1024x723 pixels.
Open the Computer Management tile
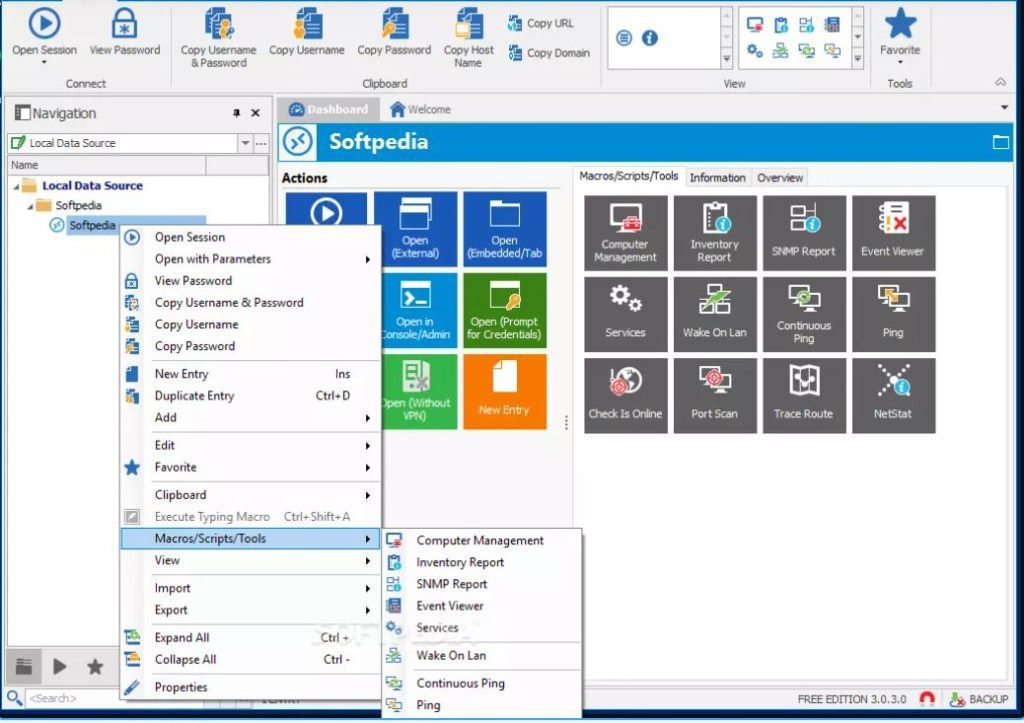coord(625,233)
